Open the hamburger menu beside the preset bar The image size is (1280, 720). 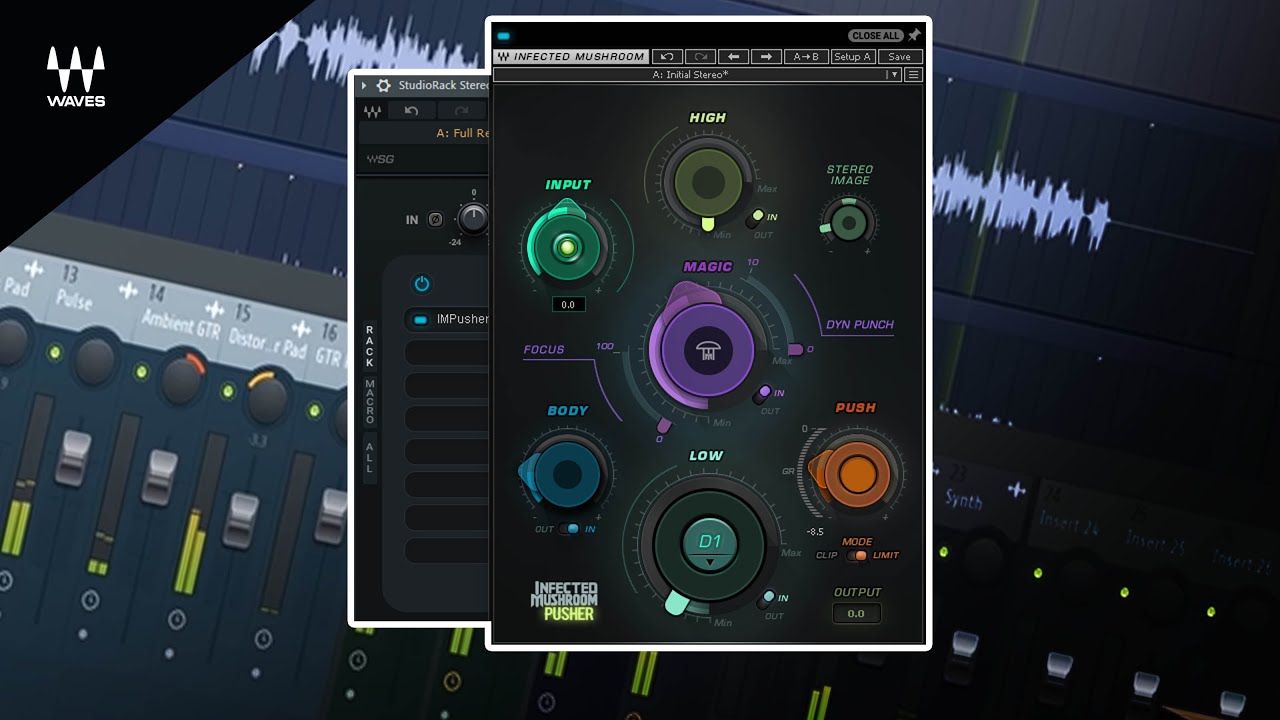pos(913,75)
